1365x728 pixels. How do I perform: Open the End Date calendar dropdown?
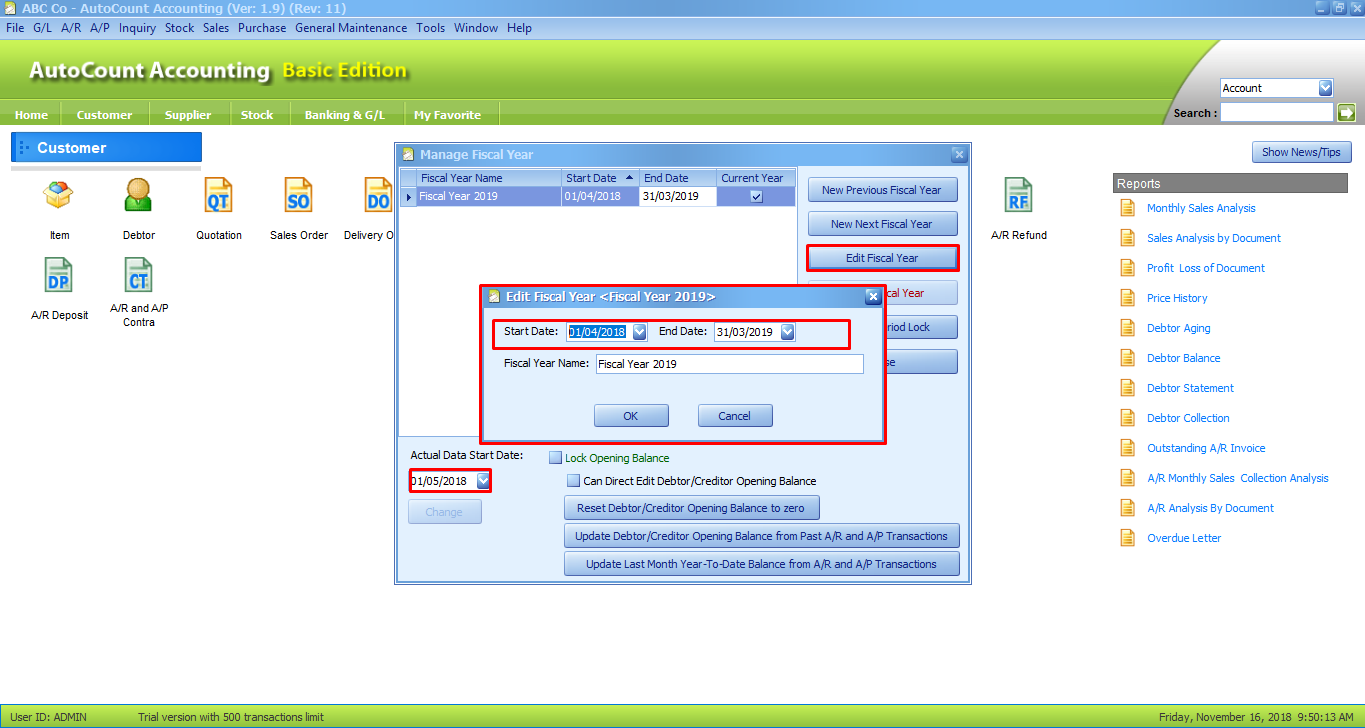click(x=787, y=332)
